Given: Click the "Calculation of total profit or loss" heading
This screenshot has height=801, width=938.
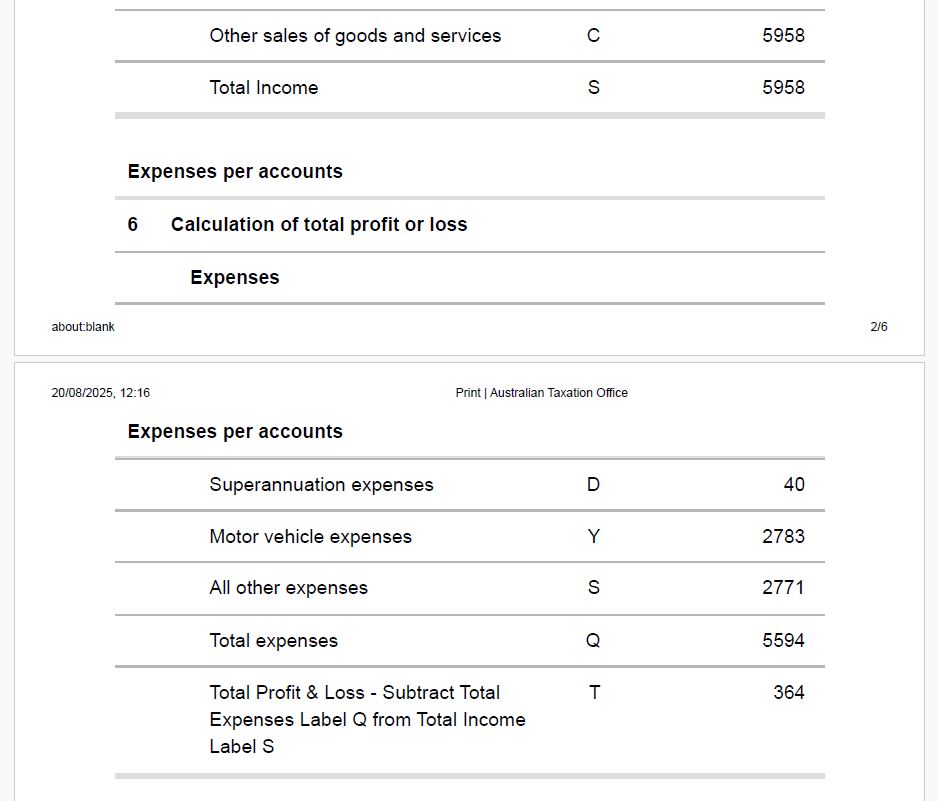Looking at the screenshot, I should (x=319, y=225).
